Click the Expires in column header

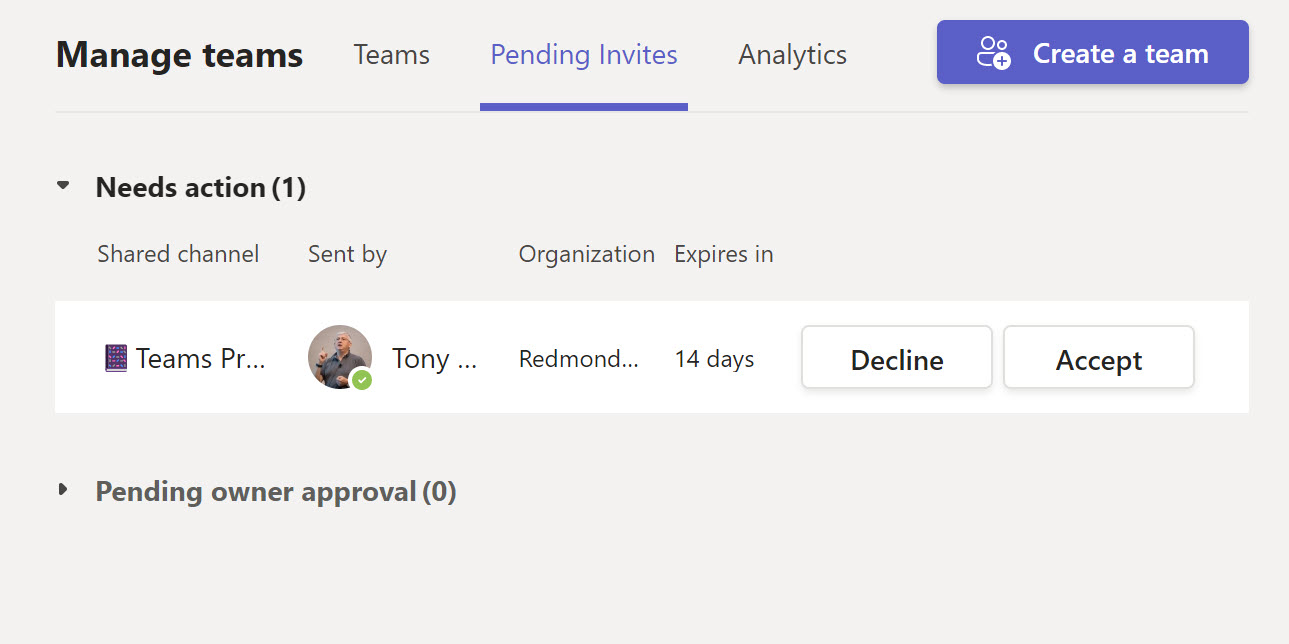click(x=723, y=253)
